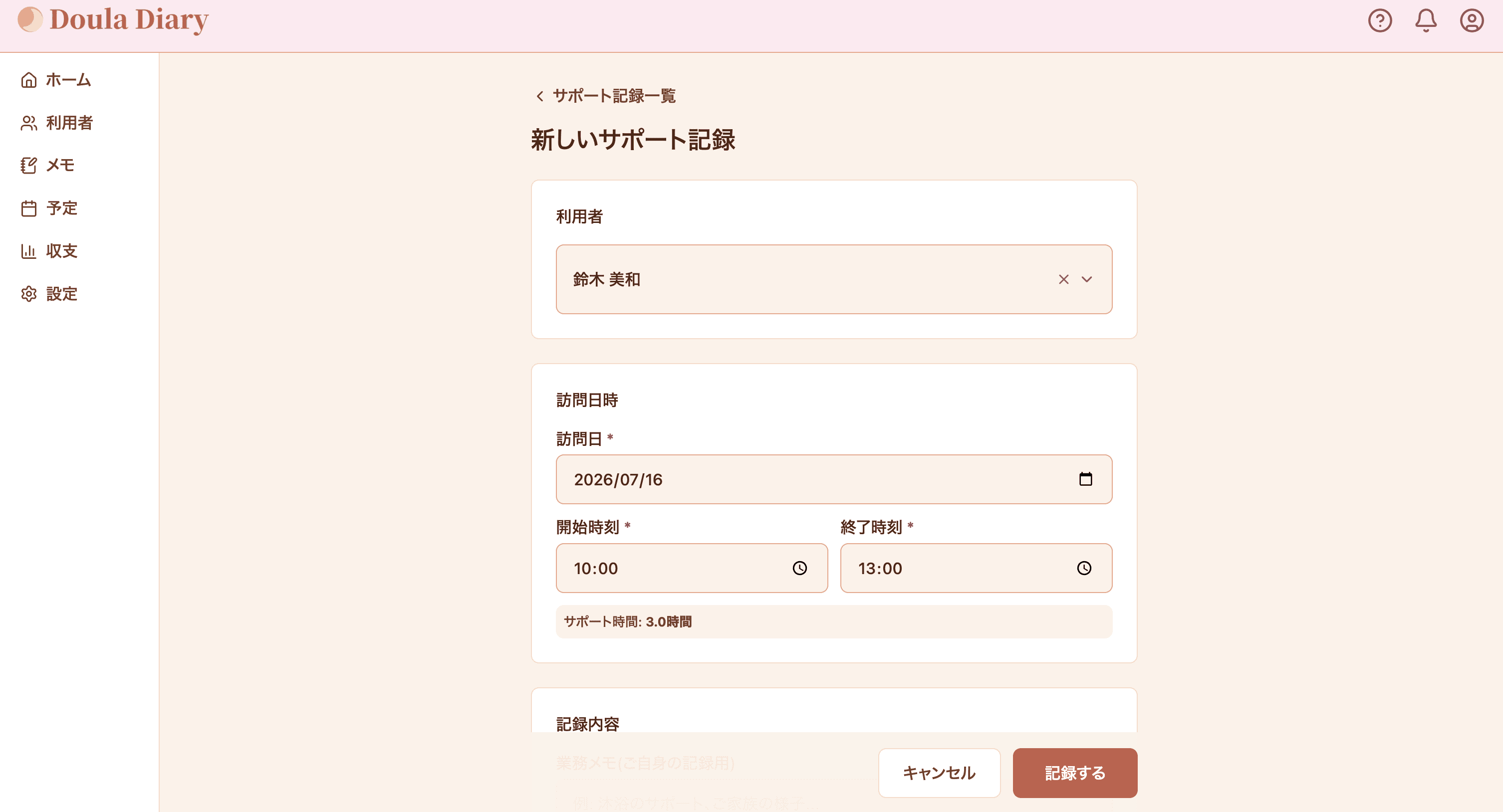Image resolution: width=1503 pixels, height=812 pixels.
Task: Click the home icon beside ホーム
Action: point(28,80)
